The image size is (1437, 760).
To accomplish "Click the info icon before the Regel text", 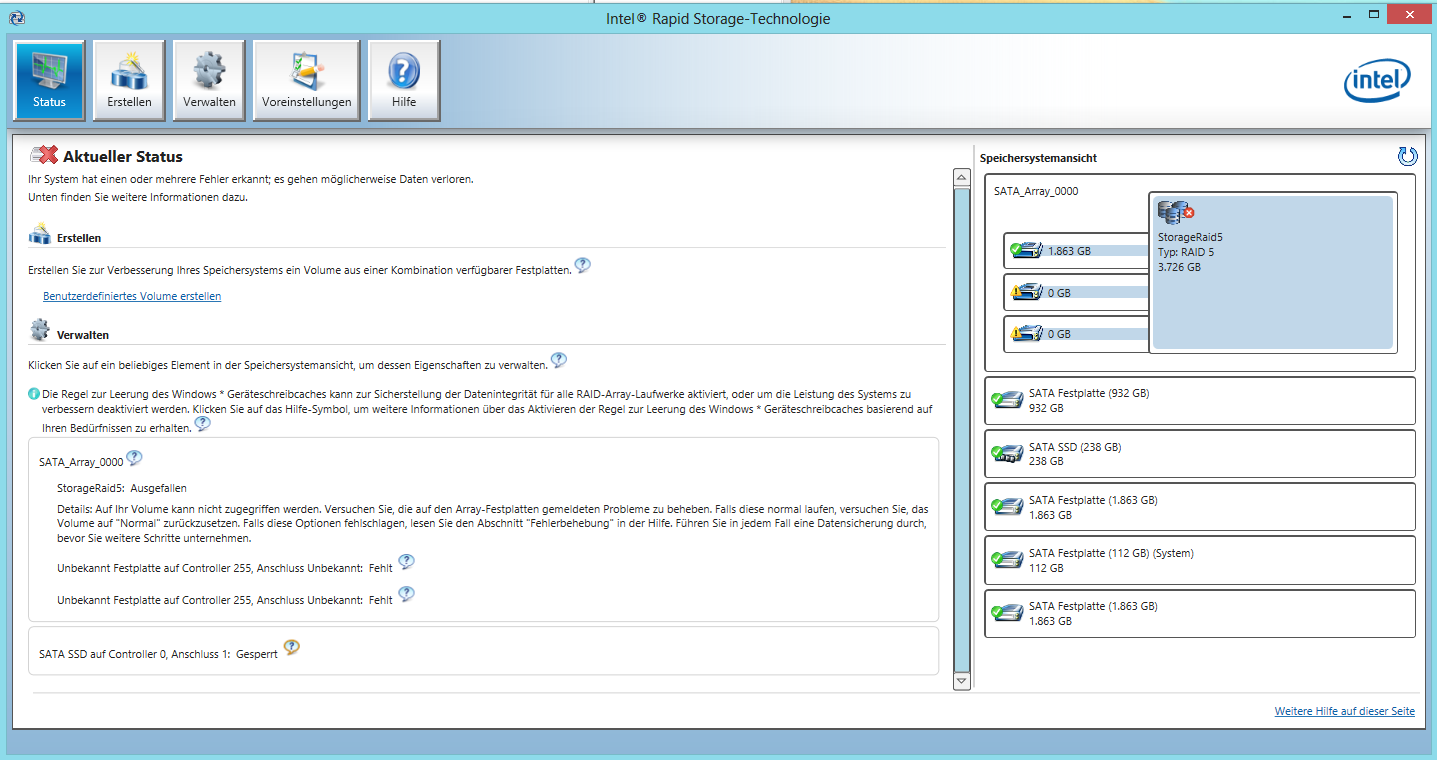I will tap(34, 394).
